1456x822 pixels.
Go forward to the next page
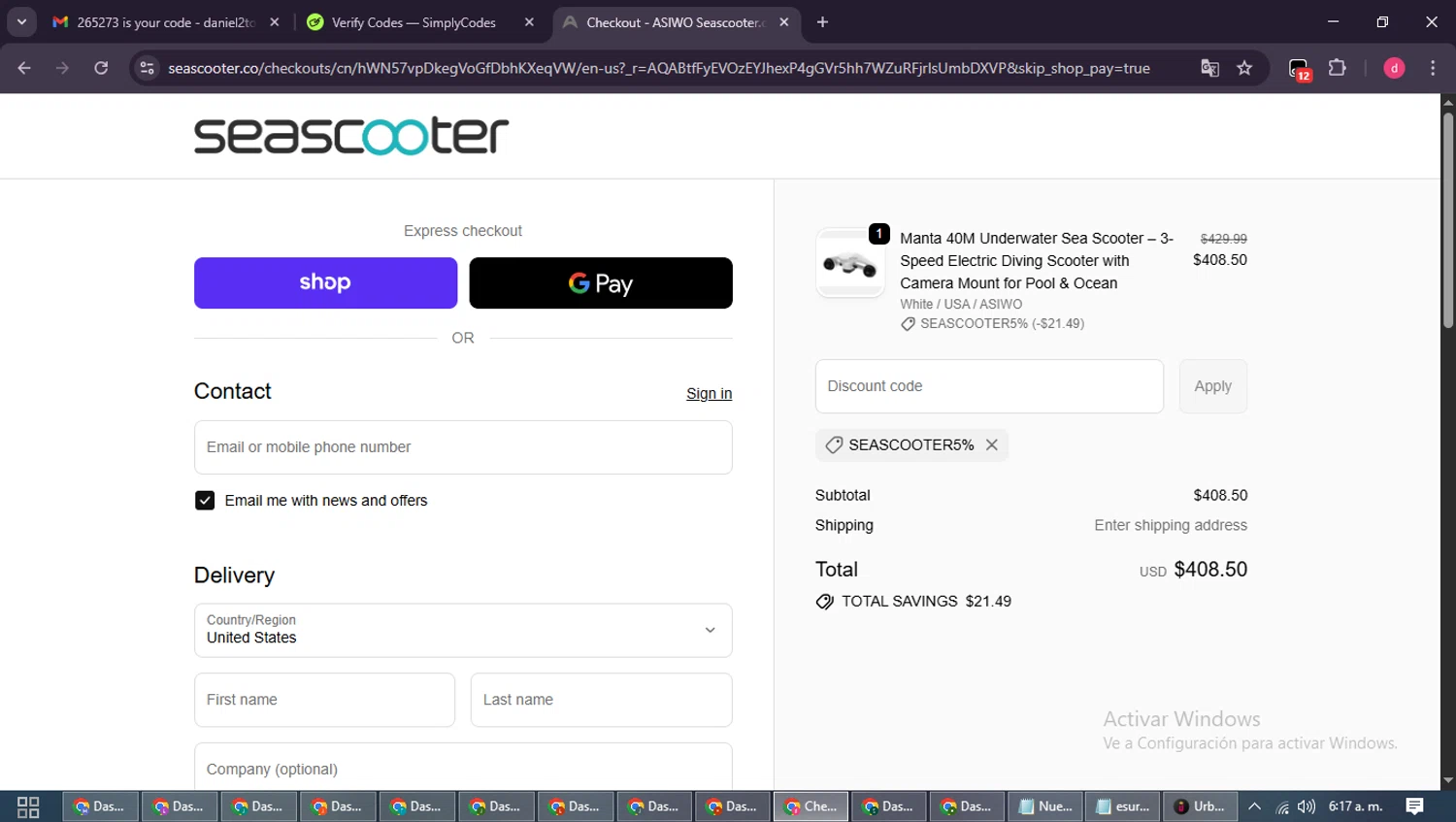pos(62,68)
